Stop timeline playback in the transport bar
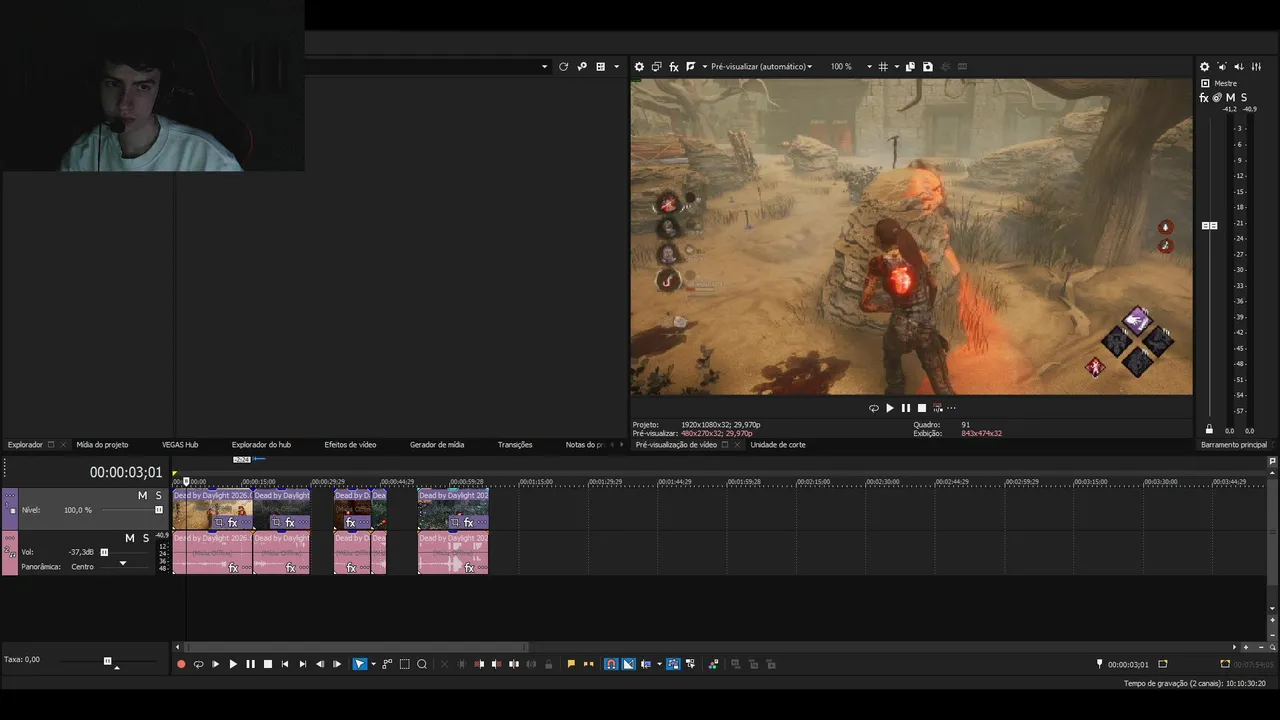 pos(268,664)
